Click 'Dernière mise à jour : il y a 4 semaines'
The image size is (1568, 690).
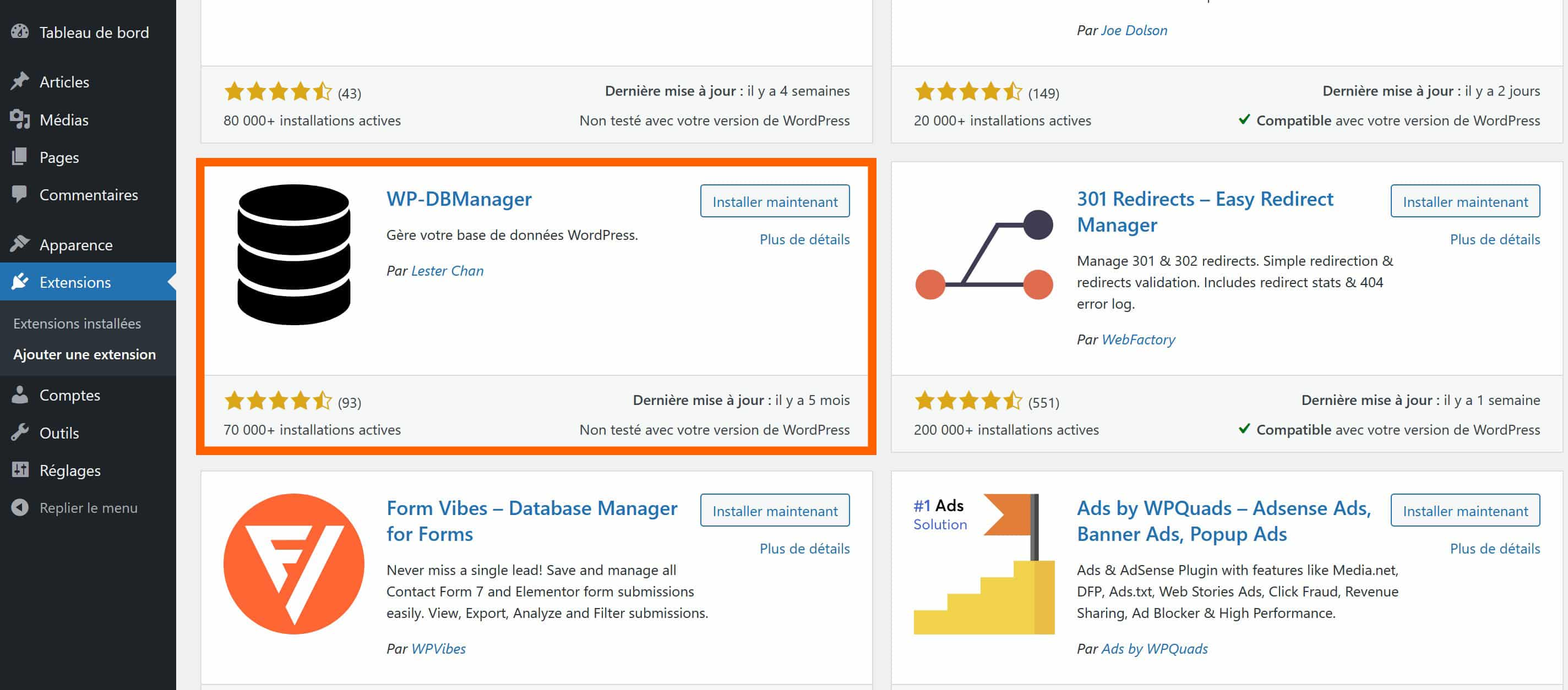727,91
